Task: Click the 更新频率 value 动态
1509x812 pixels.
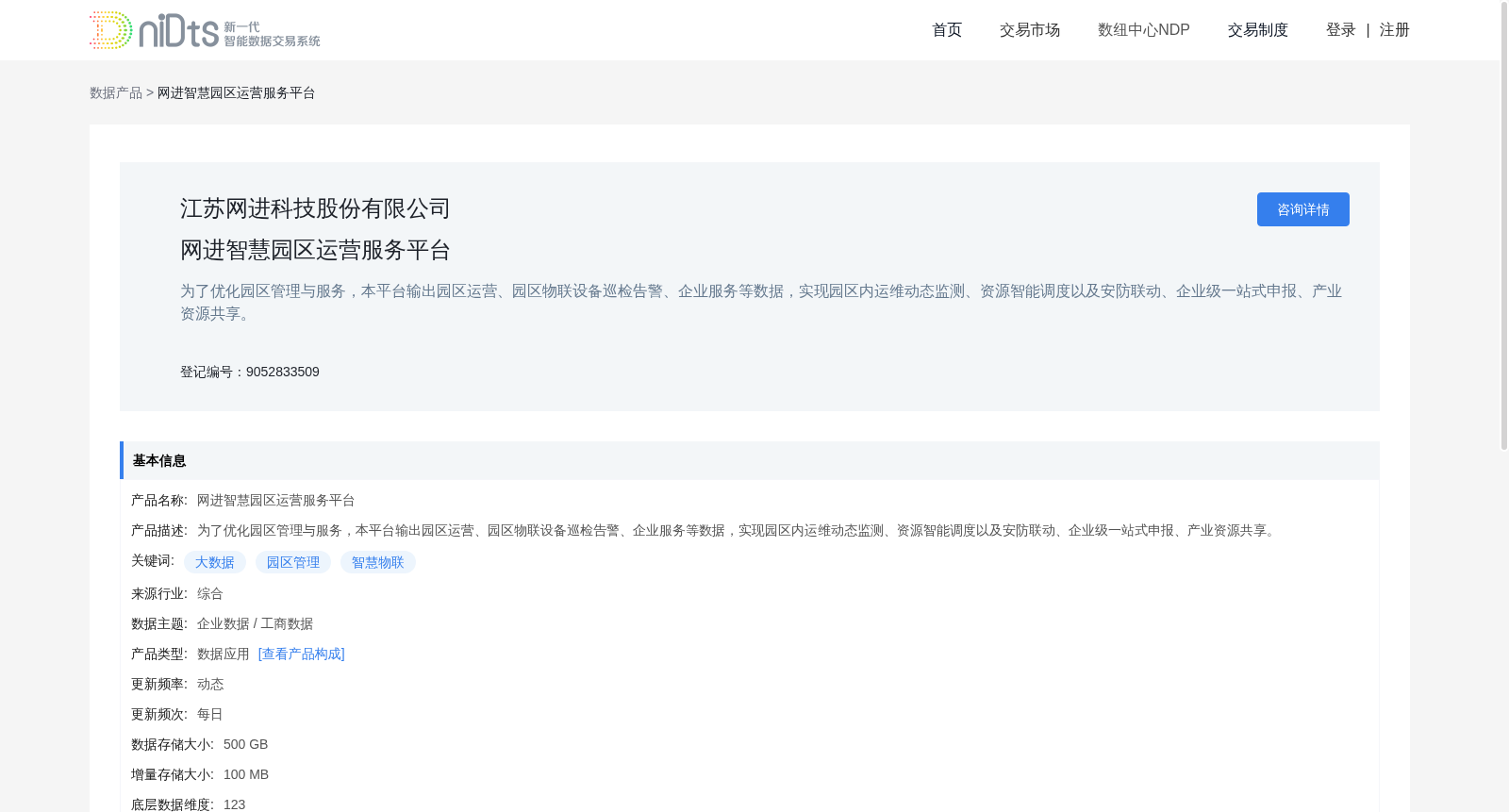Action: coord(210,684)
